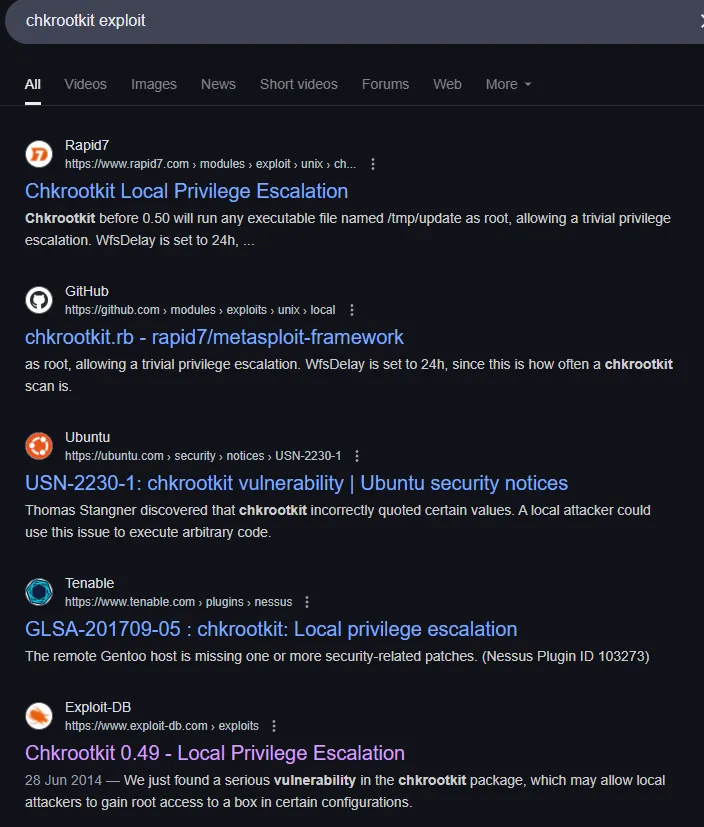Click the Tenable site favicon
Screen dimensions: 704x827
(39, 592)
